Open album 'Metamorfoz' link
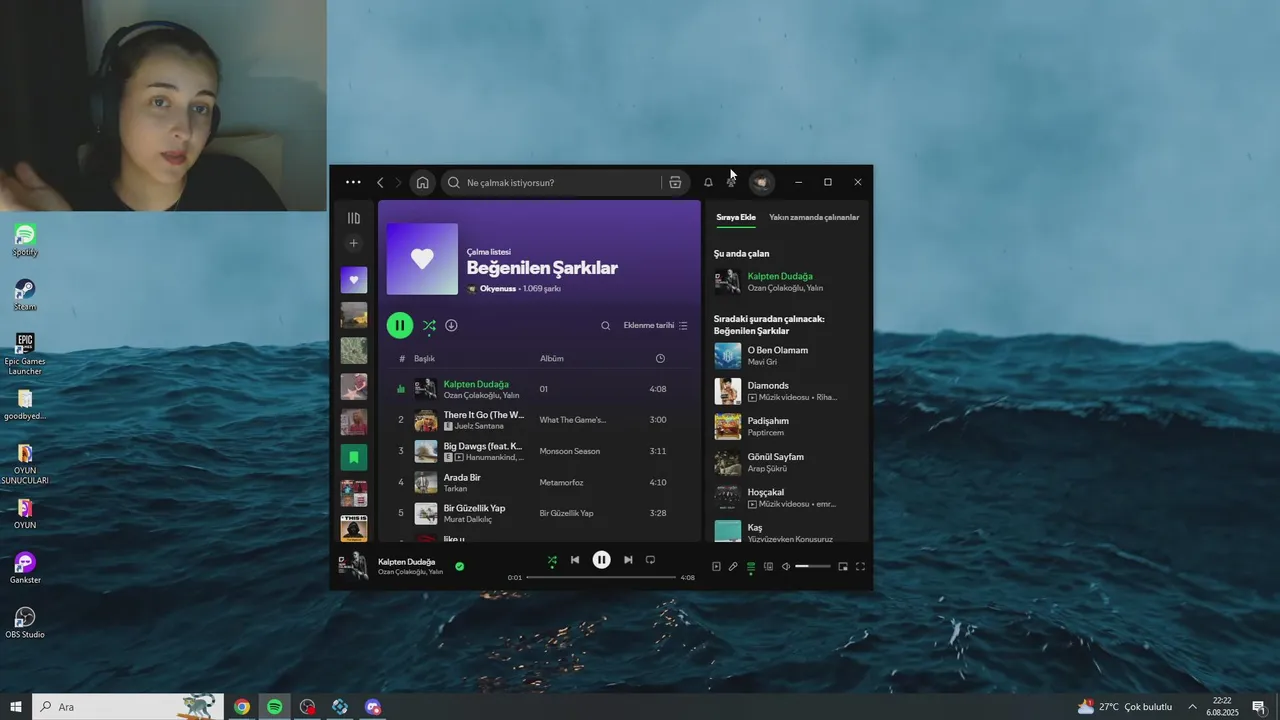 [x=561, y=482]
